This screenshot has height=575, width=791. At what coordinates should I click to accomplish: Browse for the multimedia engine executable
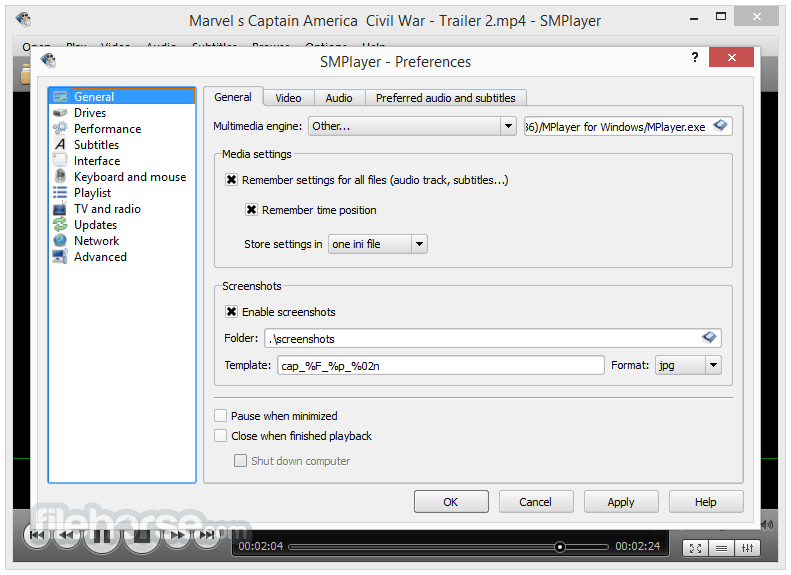click(720, 126)
